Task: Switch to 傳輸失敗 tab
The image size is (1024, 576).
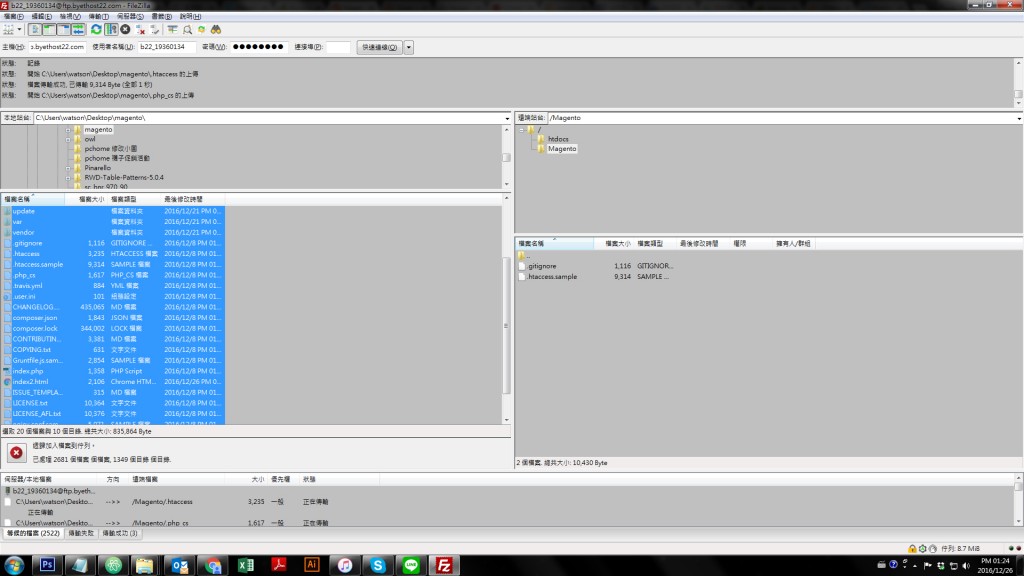Action: coord(81,534)
